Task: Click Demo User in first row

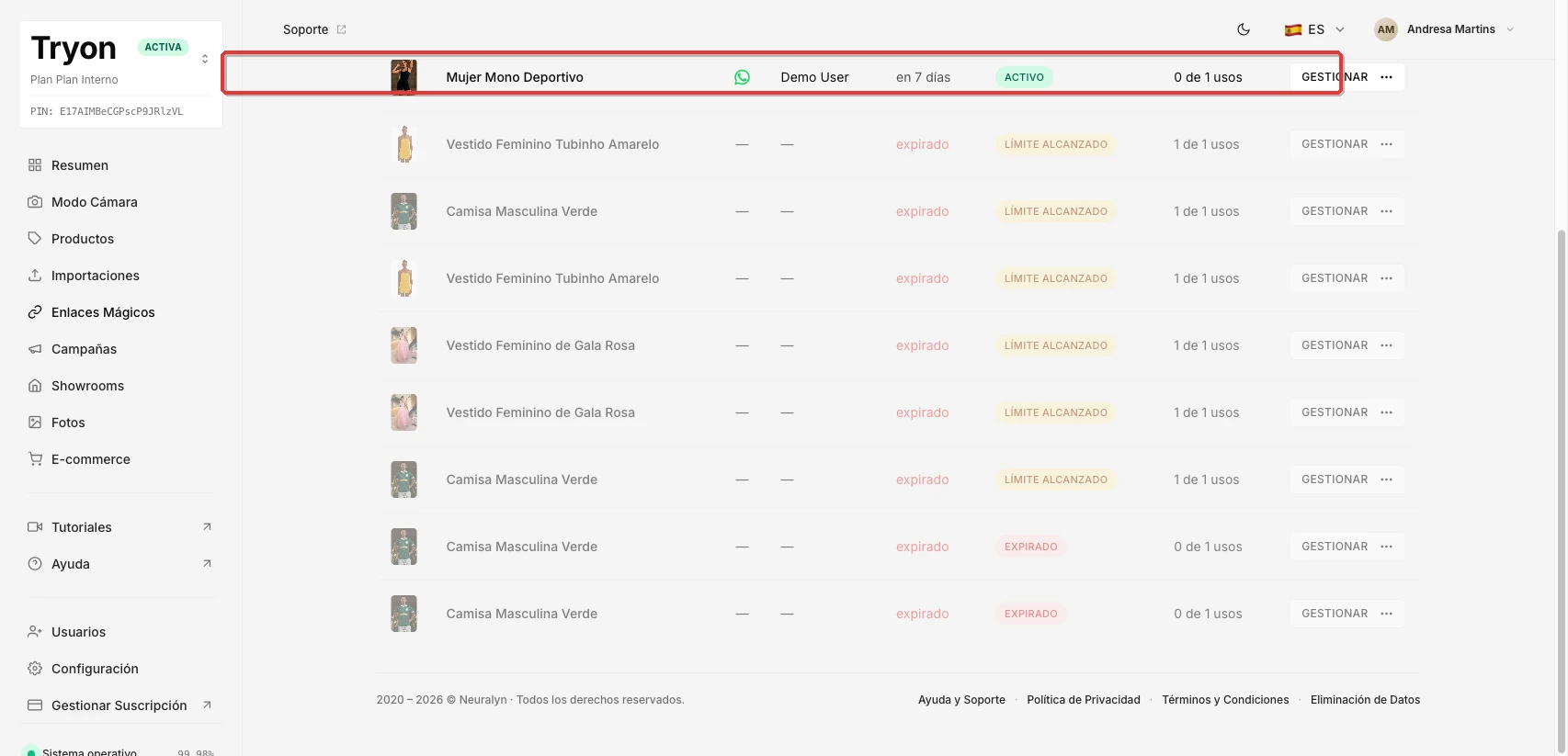Action: (814, 77)
